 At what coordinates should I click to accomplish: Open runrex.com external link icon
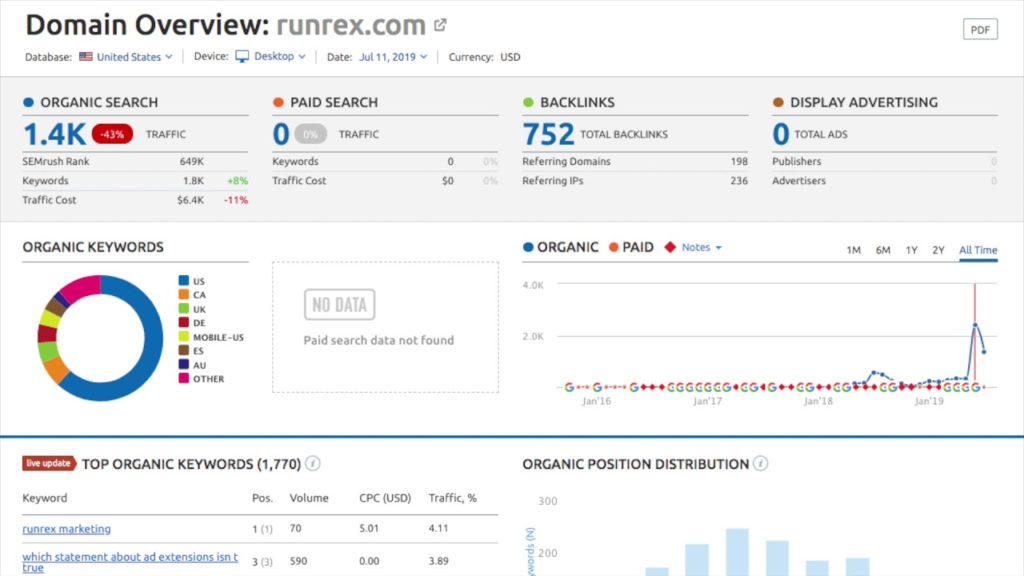(x=440, y=25)
